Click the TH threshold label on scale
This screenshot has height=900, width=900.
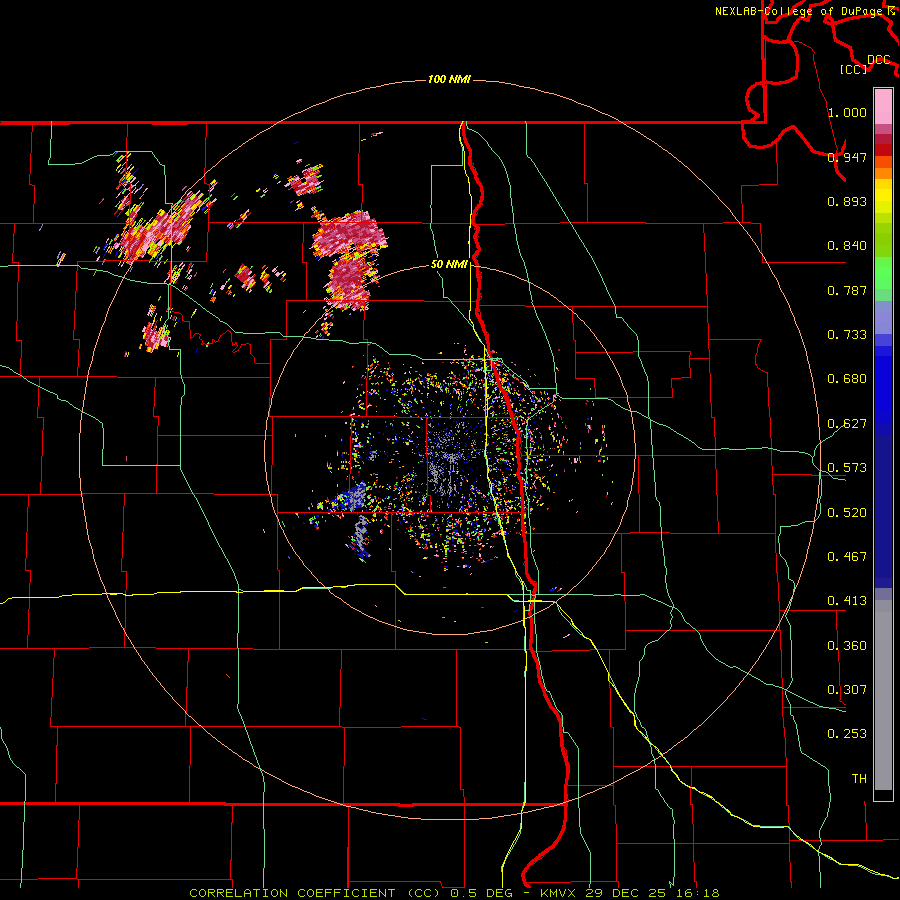coord(859,779)
